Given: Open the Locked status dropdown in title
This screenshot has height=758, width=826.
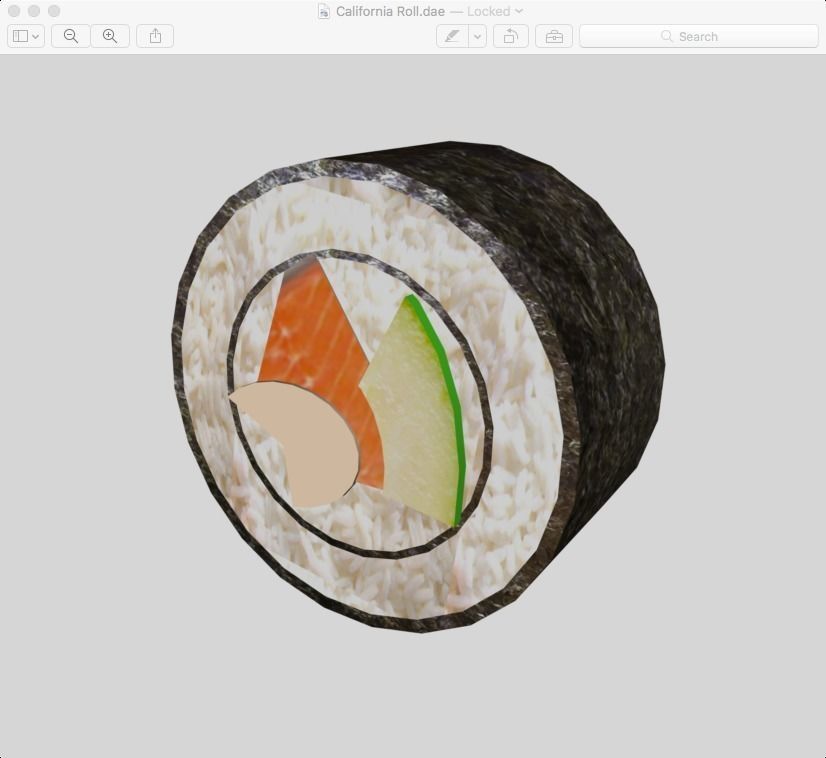Looking at the screenshot, I should tap(495, 11).
